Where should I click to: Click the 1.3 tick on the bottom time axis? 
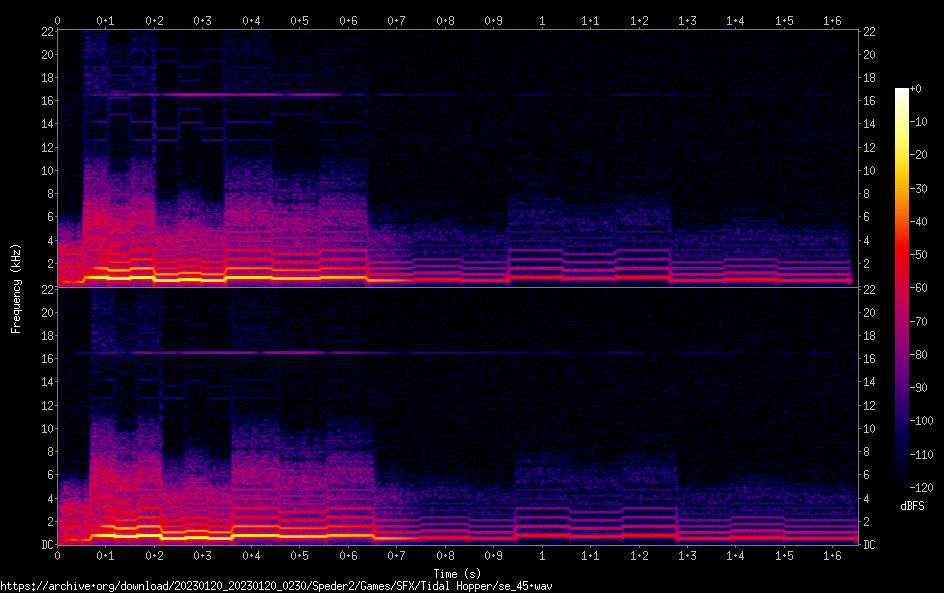click(687, 555)
